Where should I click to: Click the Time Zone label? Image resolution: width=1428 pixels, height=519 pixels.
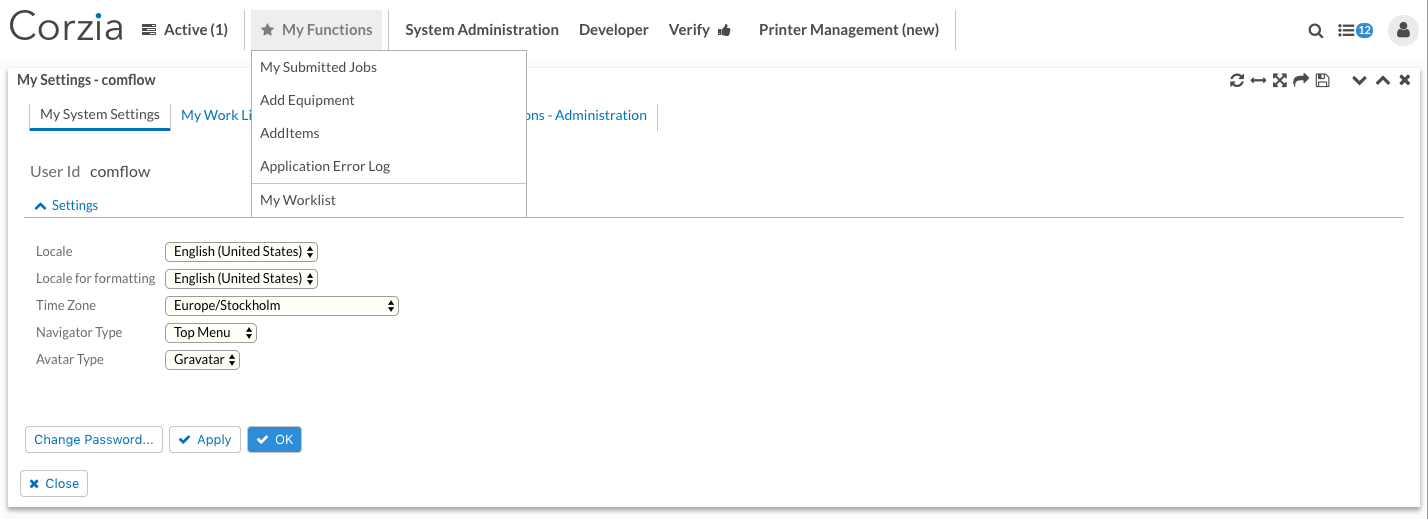[x=66, y=306]
